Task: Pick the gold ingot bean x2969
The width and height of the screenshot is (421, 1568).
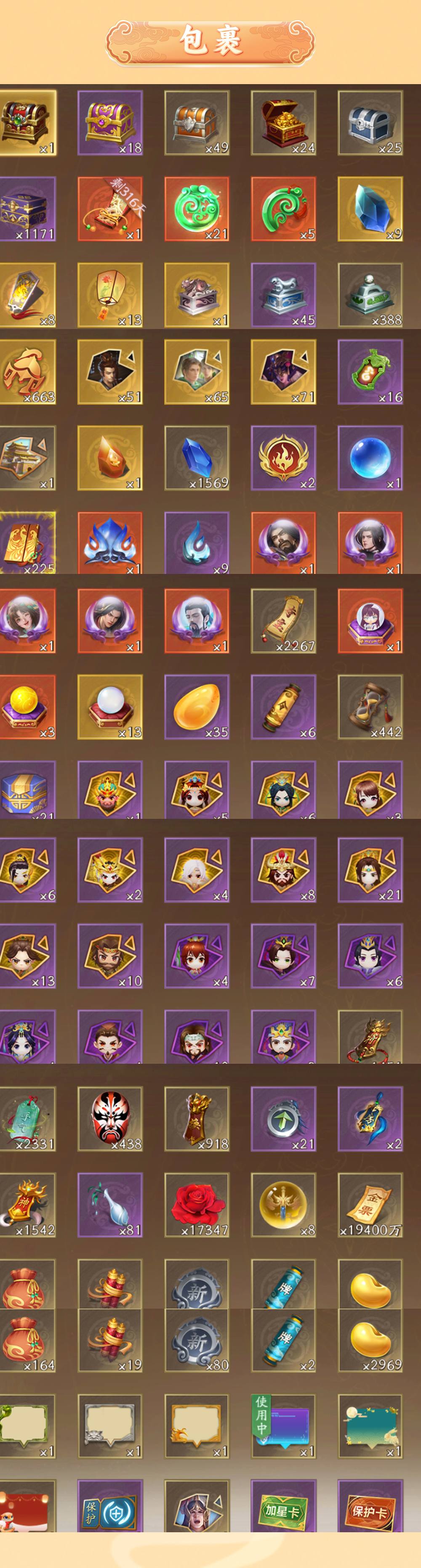Action: tap(370, 1340)
